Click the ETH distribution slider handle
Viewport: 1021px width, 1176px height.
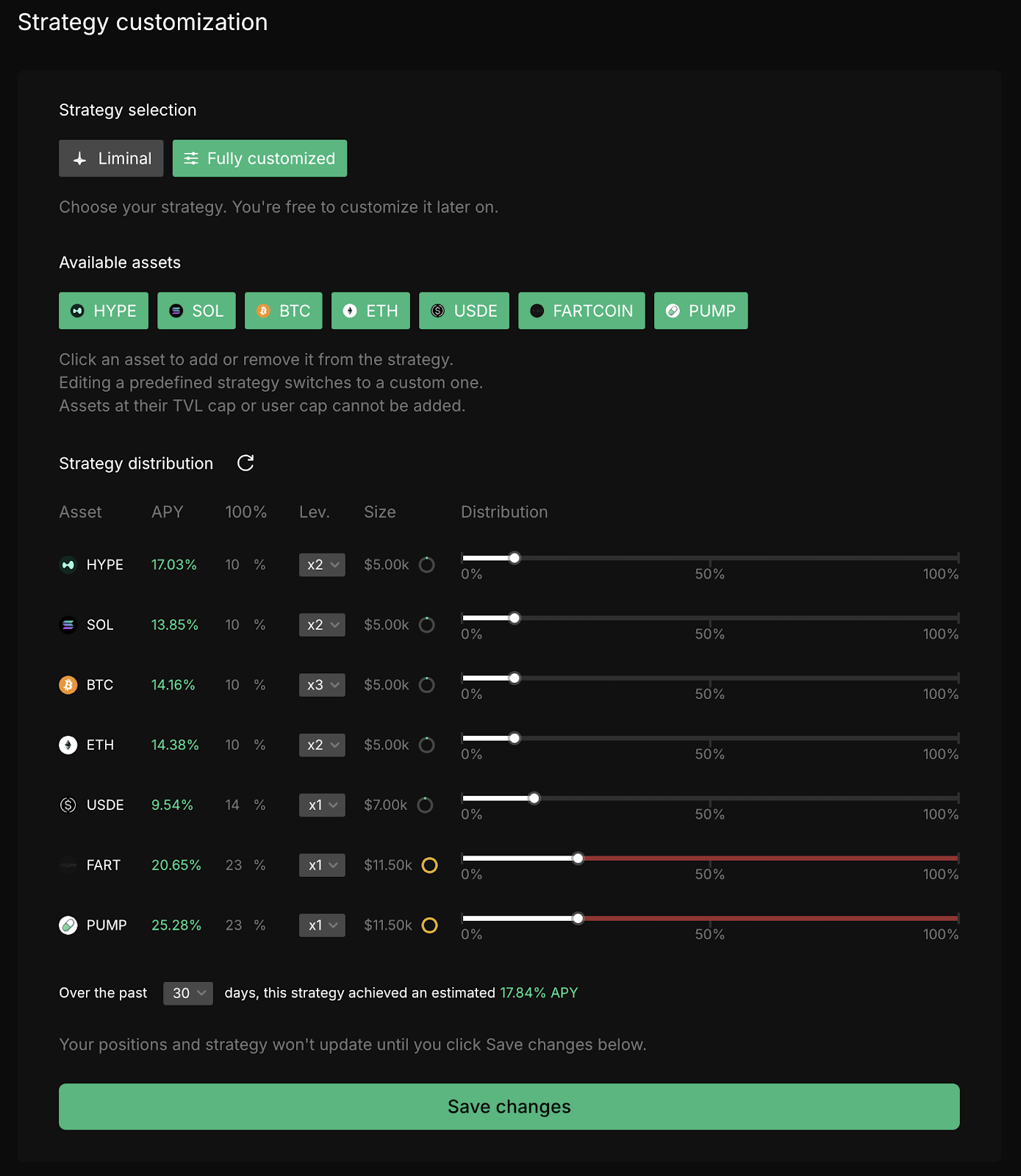point(515,738)
